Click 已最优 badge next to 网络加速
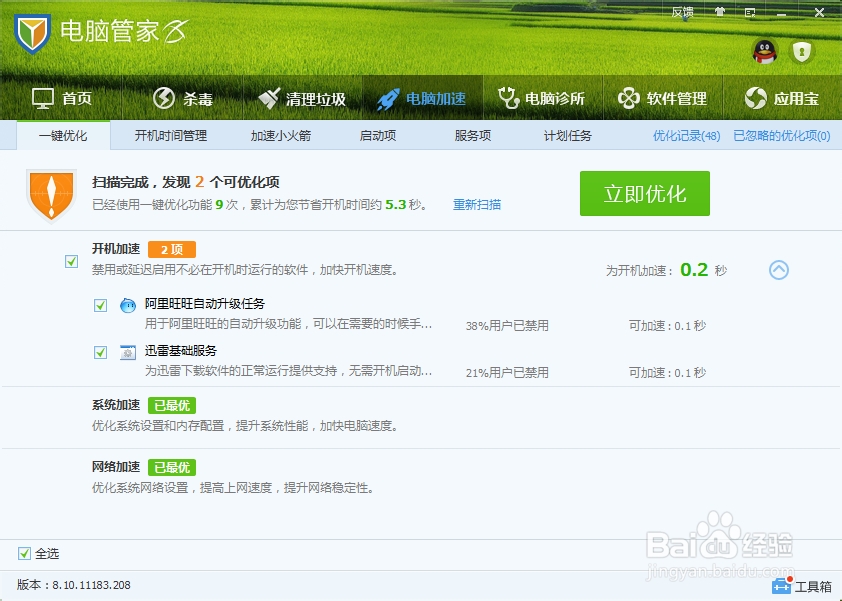Viewport: 842px width, 601px height. point(172,467)
